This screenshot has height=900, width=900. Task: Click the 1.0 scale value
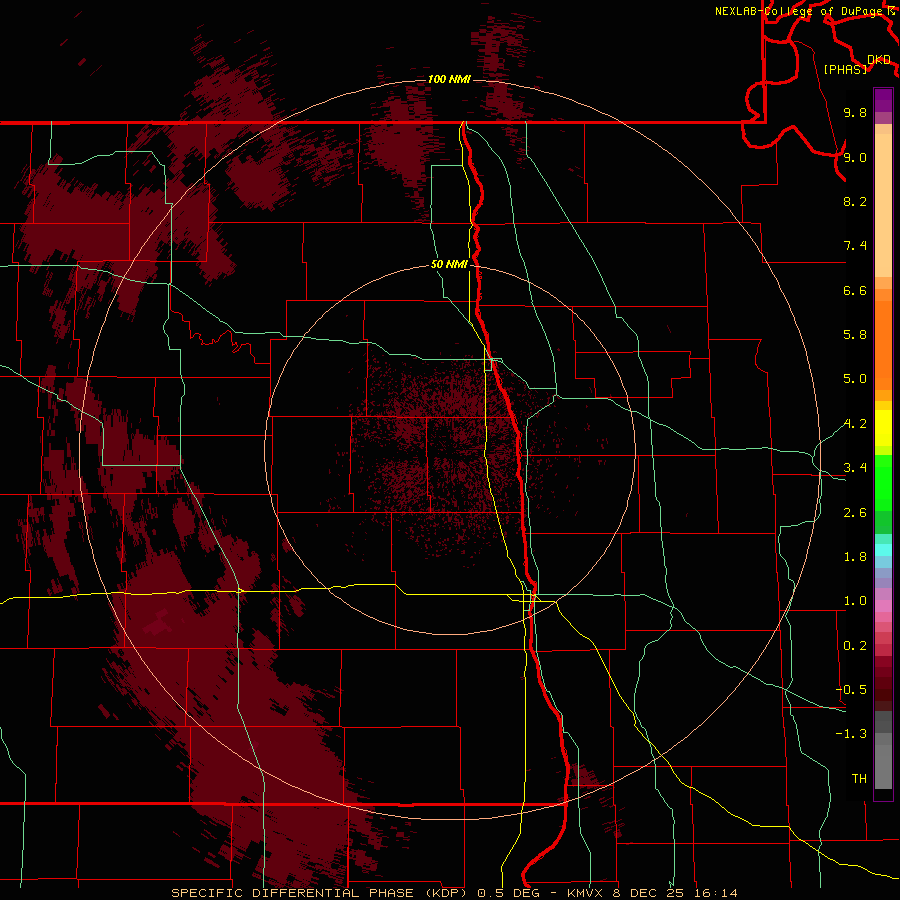[855, 601]
